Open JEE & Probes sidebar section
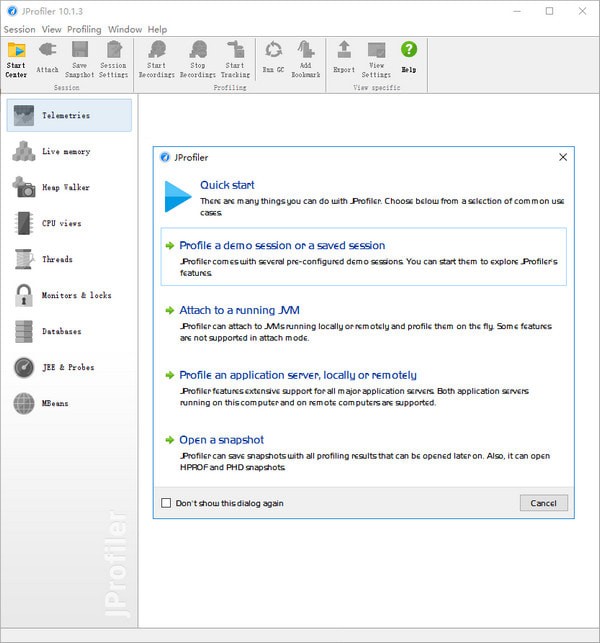This screenshot has height=643, width=600. [x=69, y=367]
